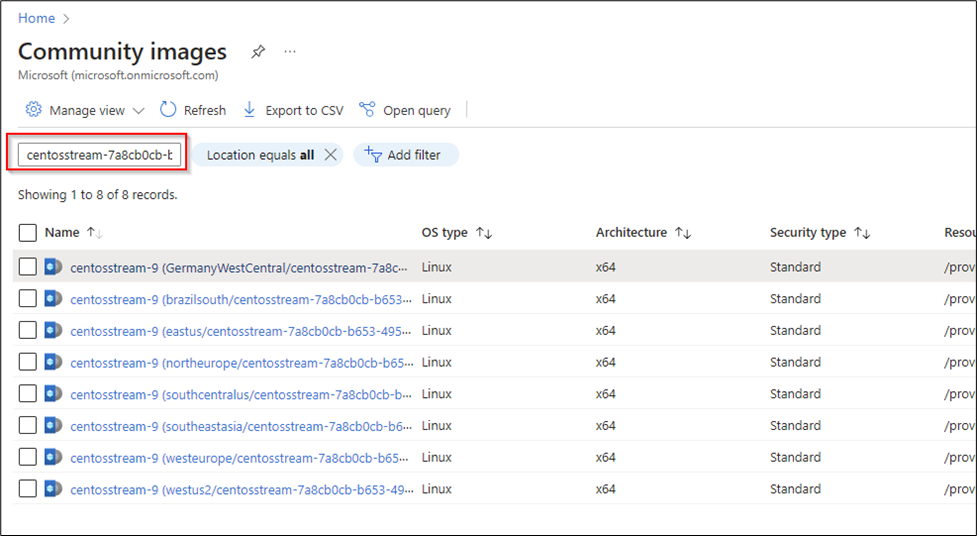Check the southeastasia image row
Viewport: 977px width, 536px height.
tap(27, 426)
